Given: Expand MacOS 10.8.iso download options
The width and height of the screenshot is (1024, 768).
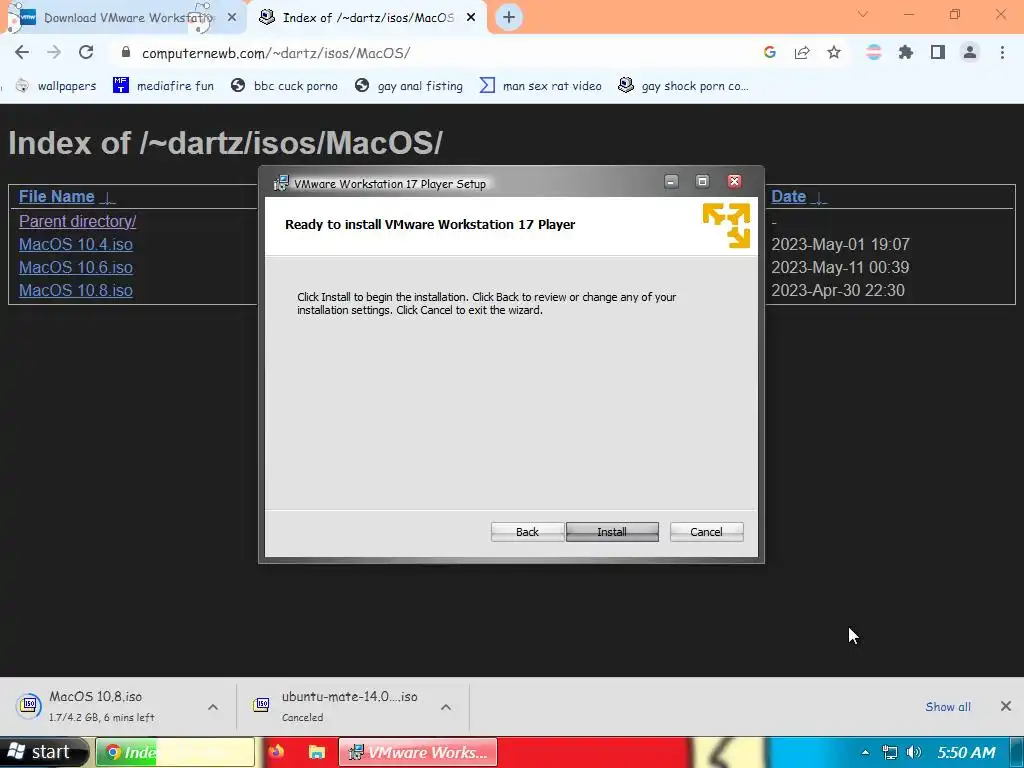Looking at the screenshot, I should point(213,707).
